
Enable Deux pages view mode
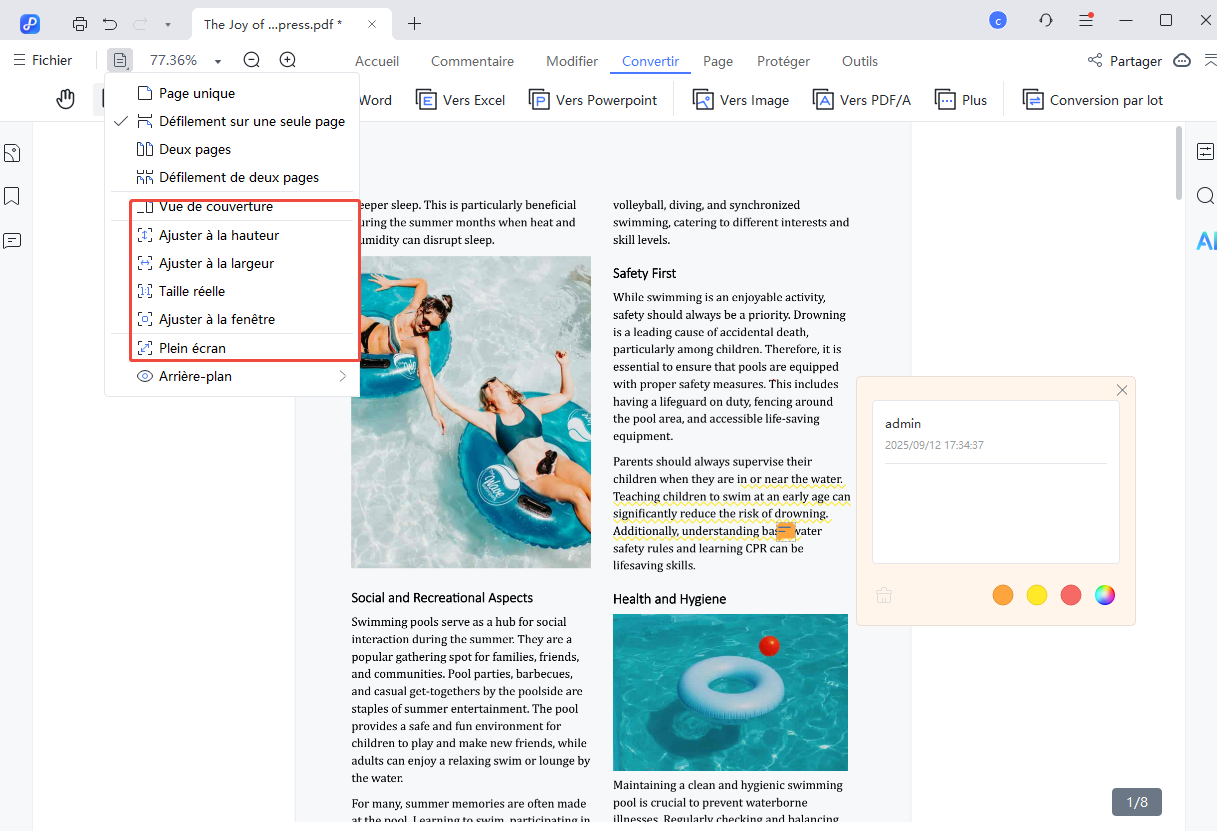pyautogui.click(x=195, y=149)
